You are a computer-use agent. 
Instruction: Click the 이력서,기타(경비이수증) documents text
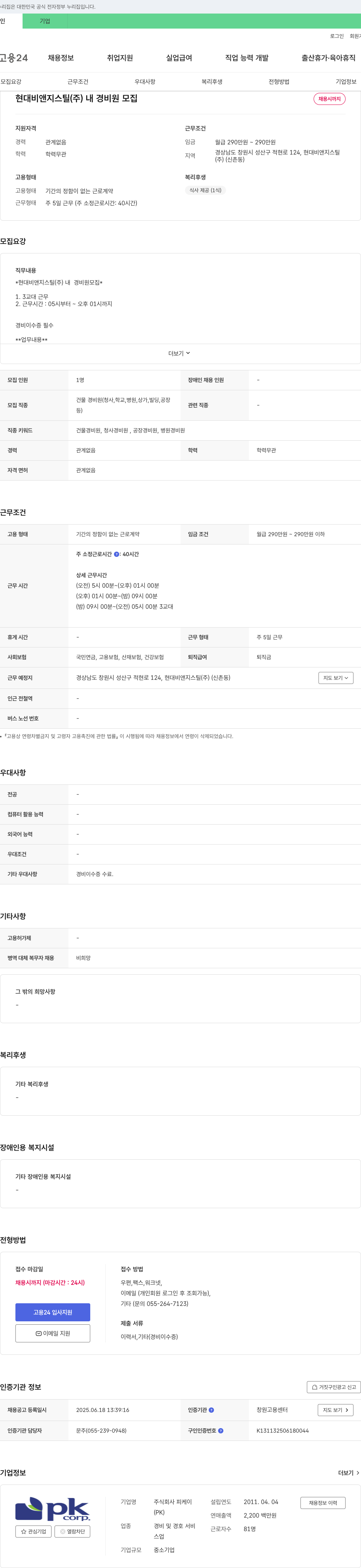pos(149,1337)
